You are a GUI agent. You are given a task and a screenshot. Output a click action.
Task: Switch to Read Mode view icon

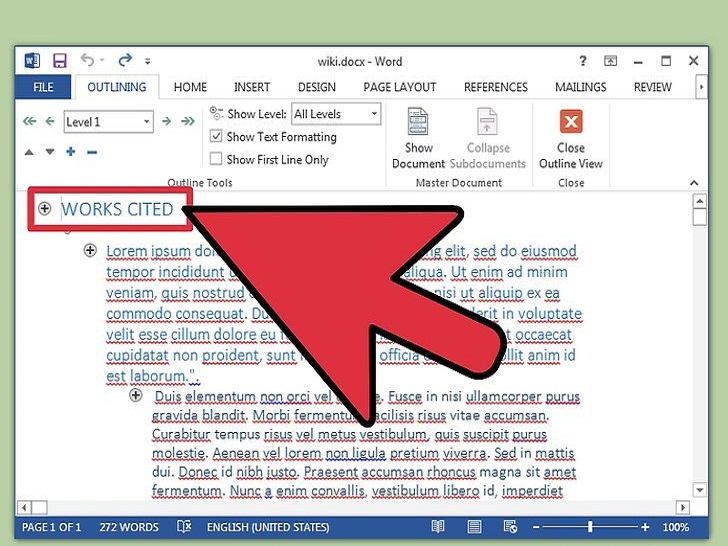(437, 527)
